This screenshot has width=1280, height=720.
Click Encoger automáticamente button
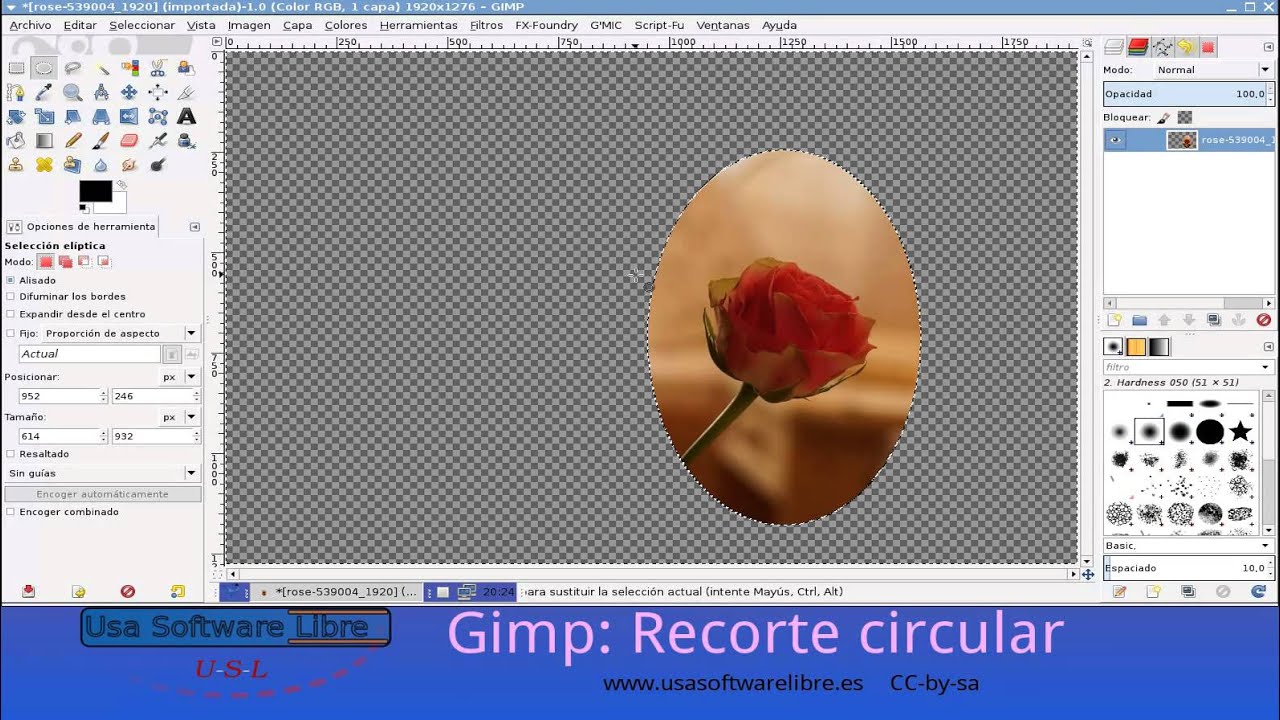103,494
